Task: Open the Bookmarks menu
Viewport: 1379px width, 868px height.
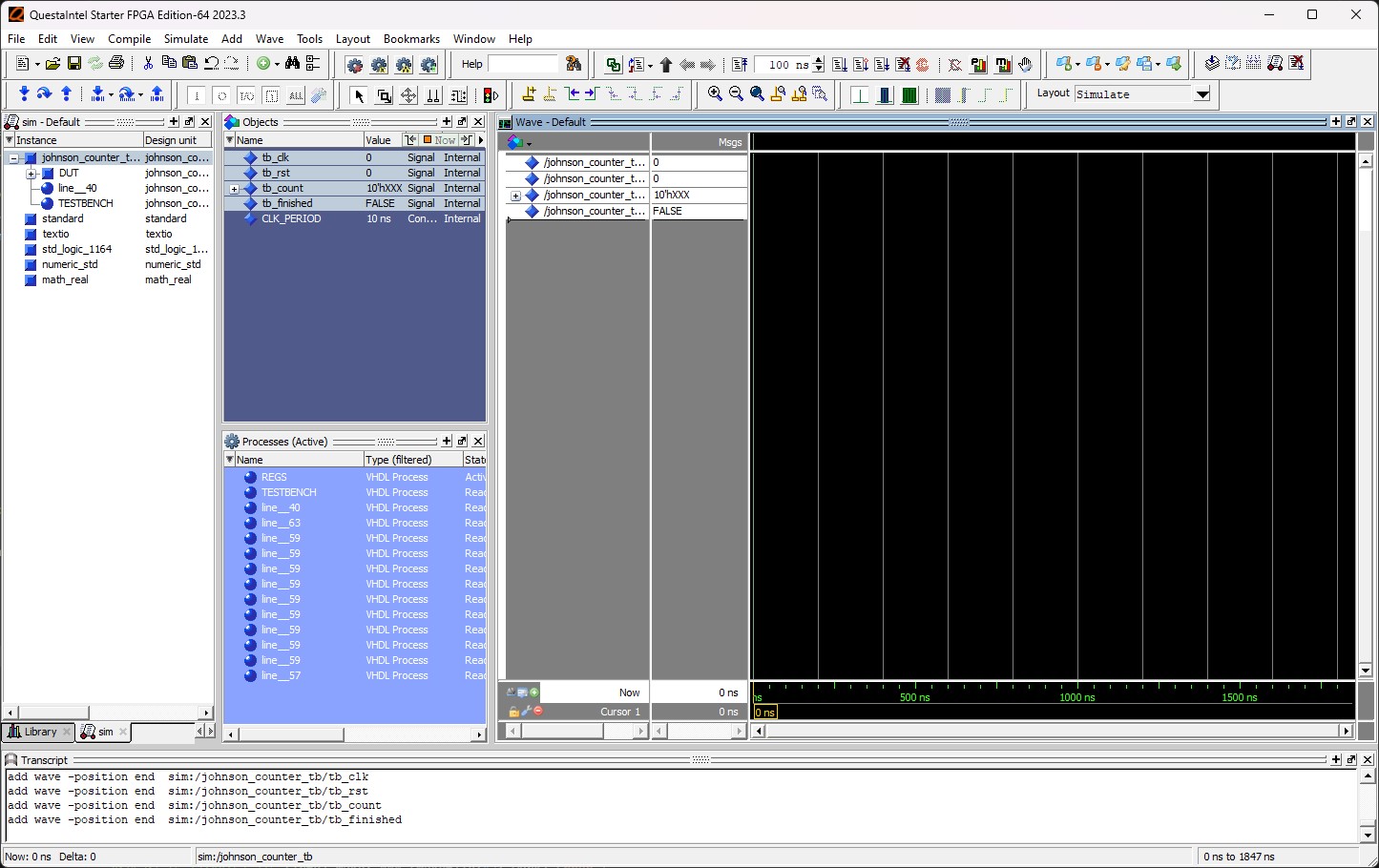Action: pyautogui.click(x=411, y=39)
